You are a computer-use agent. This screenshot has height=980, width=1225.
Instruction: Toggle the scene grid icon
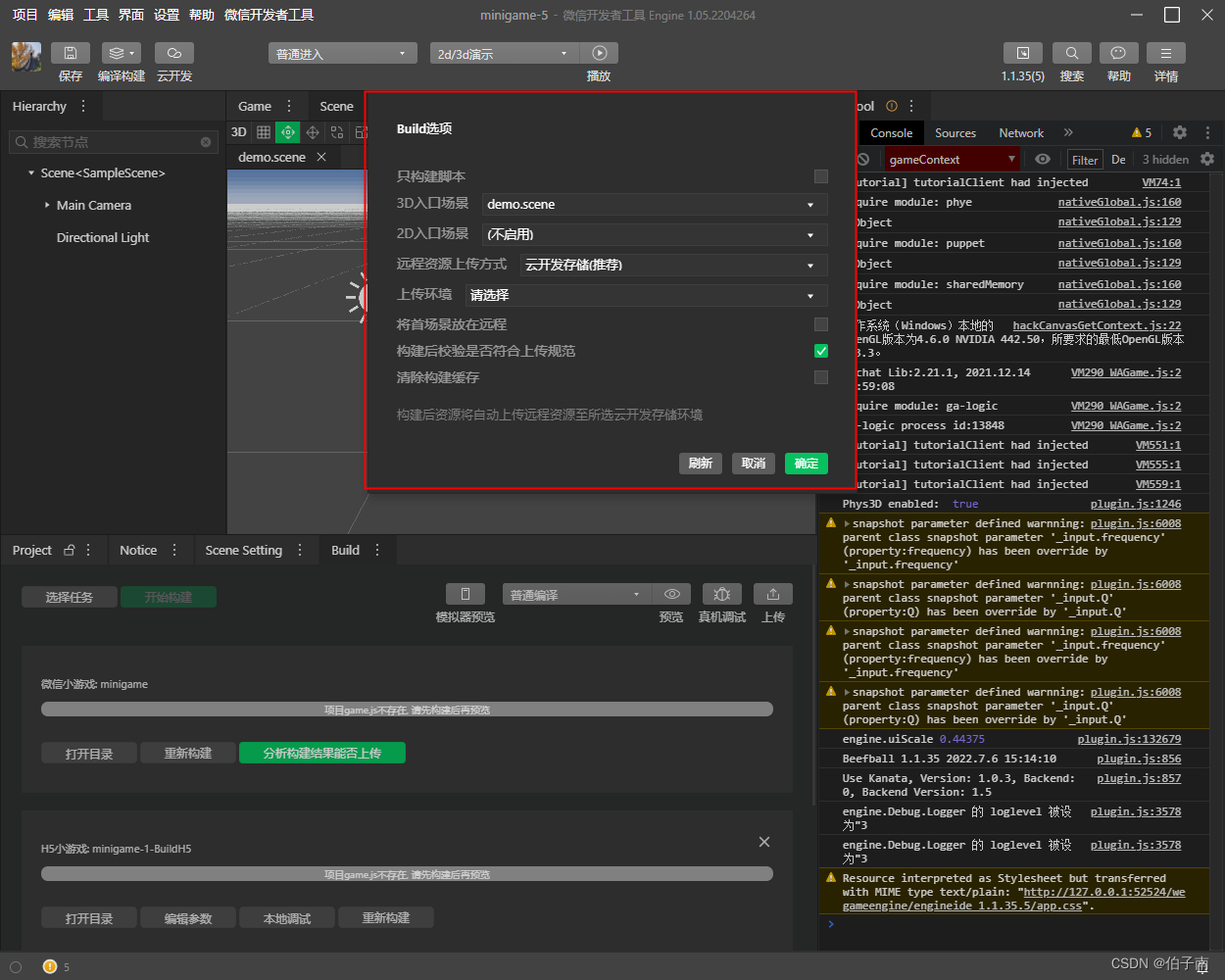(x=264, y=132)
